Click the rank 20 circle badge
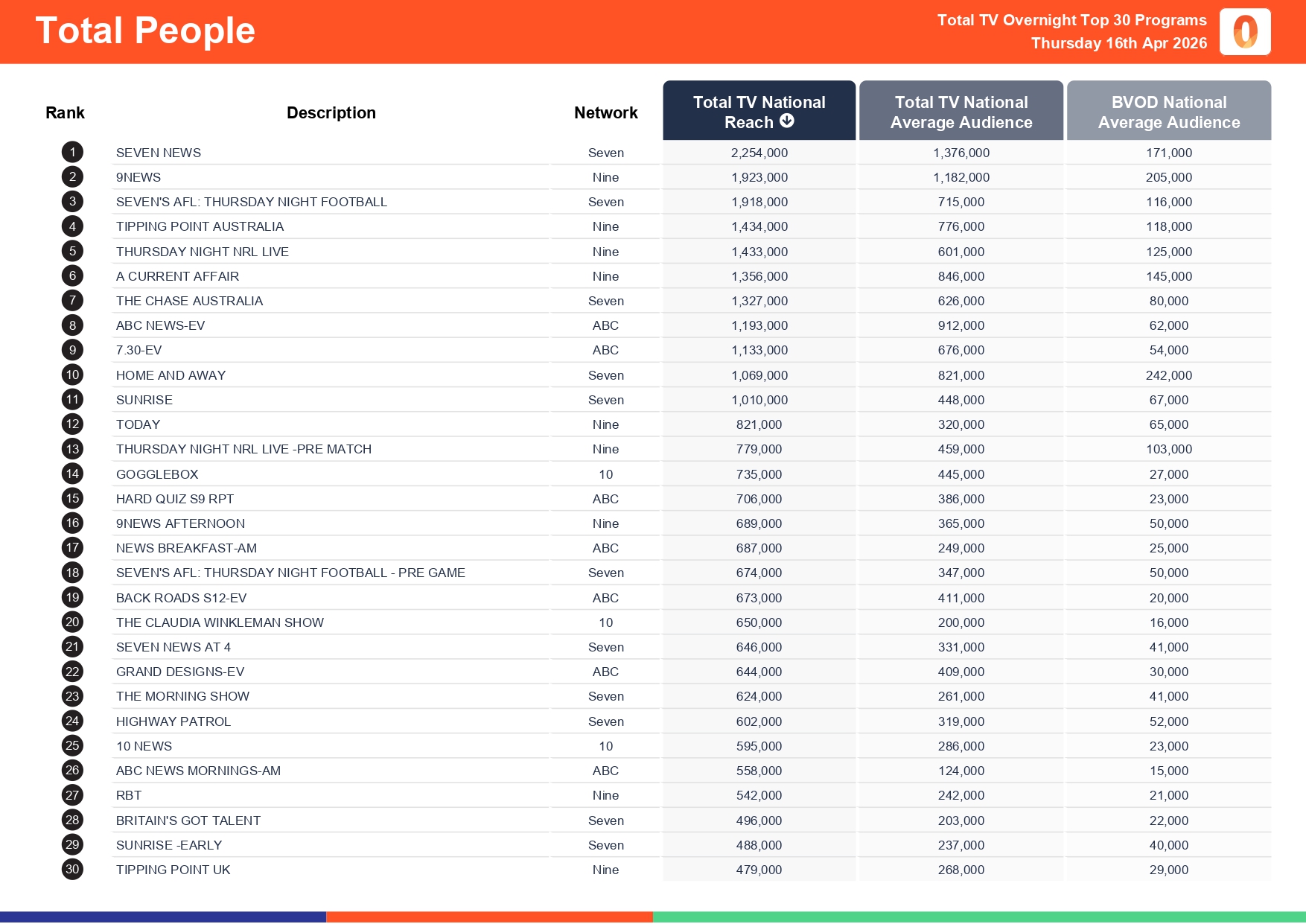The width and height of the screenshot is (1306, 924). [x=72, y=622]
